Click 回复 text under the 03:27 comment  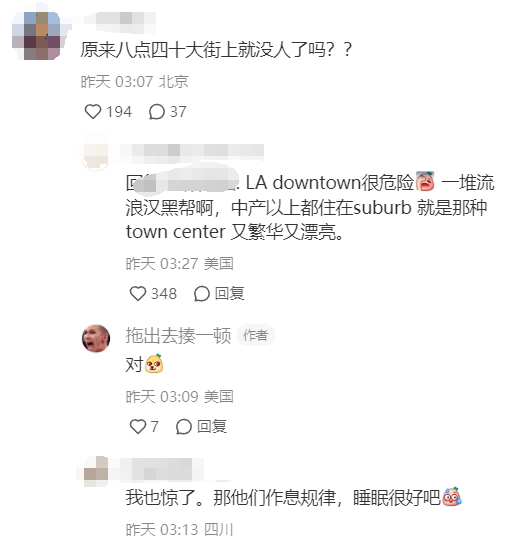(x=229, y=294)
